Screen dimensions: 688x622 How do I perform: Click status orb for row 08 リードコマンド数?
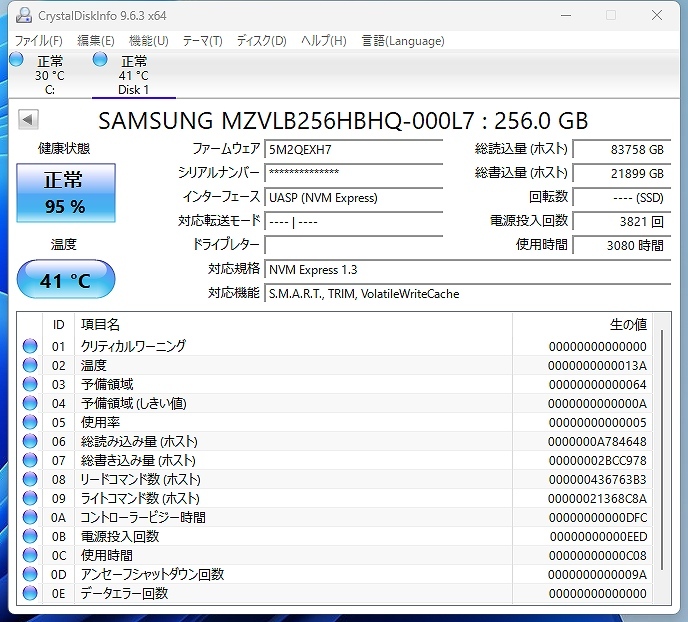(x=30, y=479)
